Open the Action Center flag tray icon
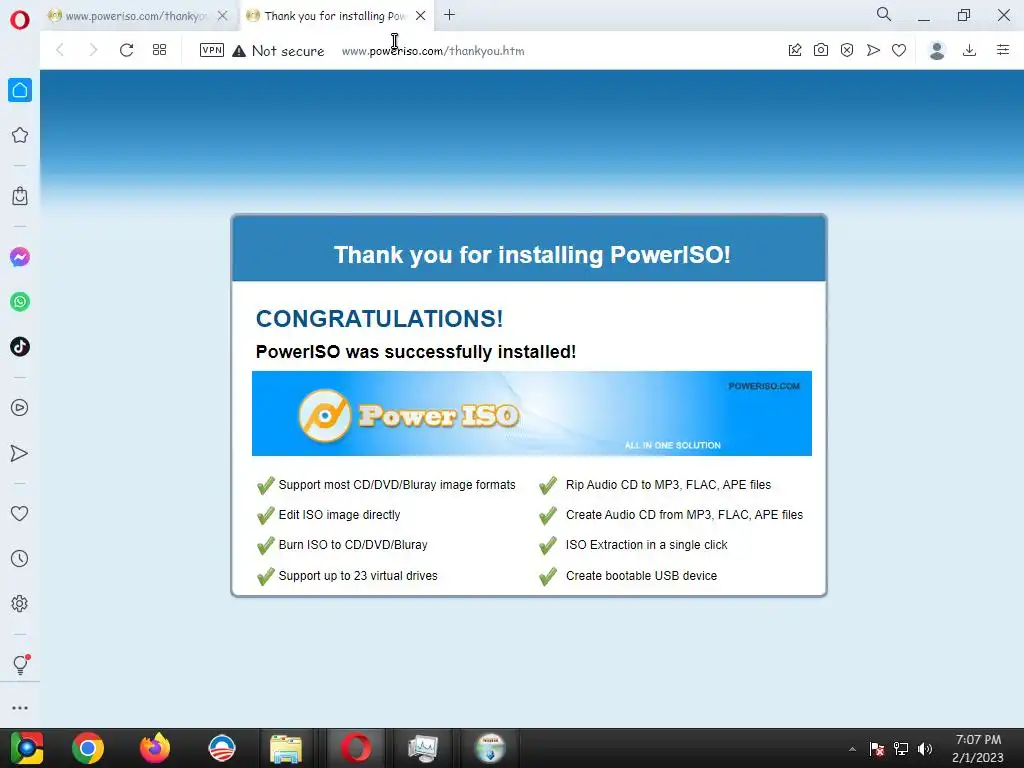The width and height of the screenshot is (1024, 768). tap(877, 749)
